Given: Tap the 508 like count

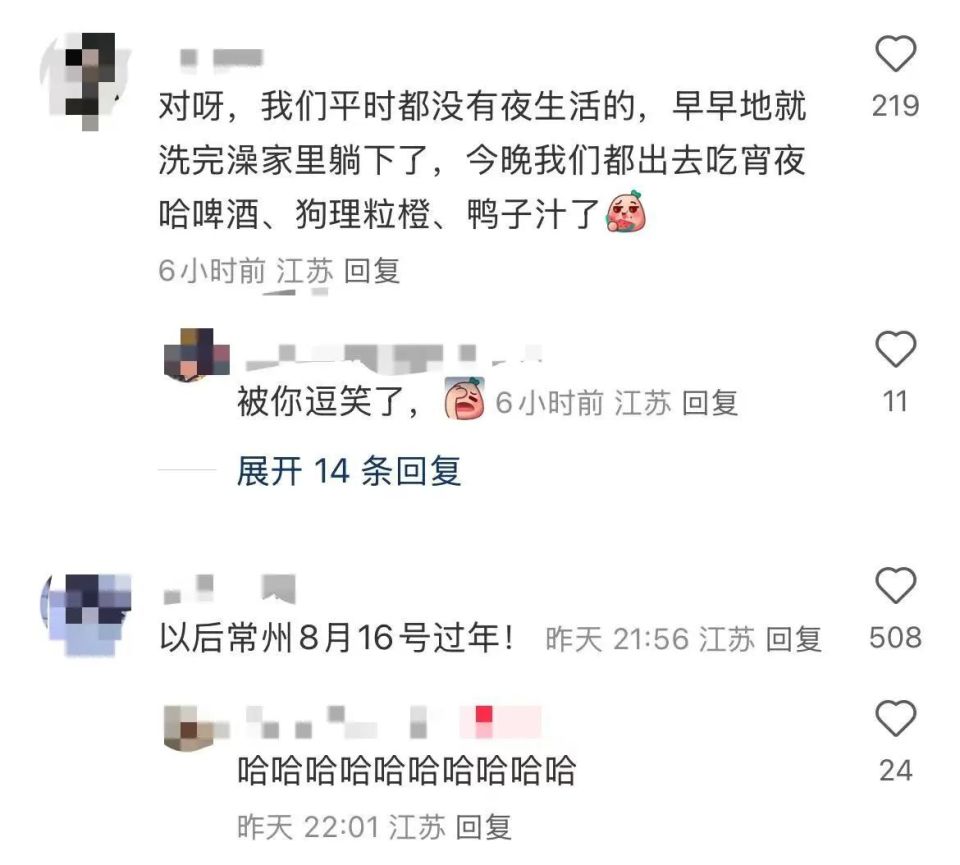Looking at the screenshot, I should pos(896,638).
